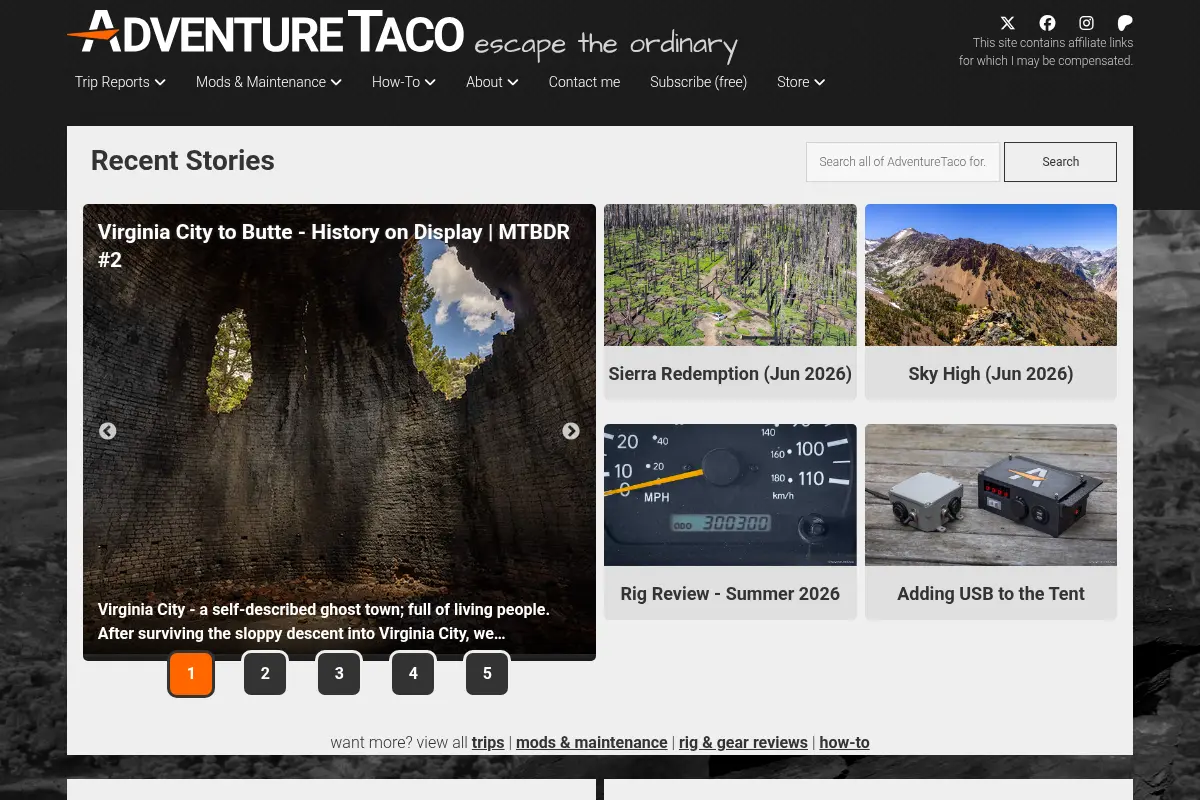Expand the Store menu

tap(801, 82)
